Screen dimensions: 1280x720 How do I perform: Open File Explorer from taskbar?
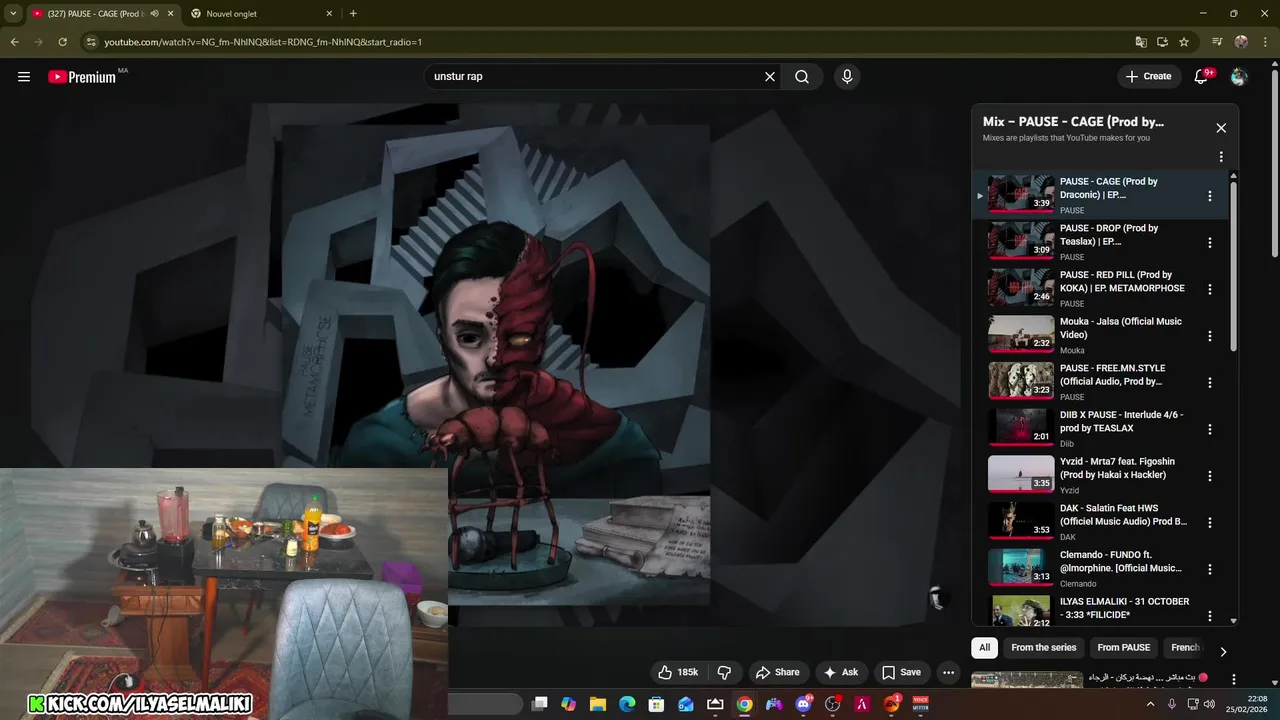pos(598,704)
